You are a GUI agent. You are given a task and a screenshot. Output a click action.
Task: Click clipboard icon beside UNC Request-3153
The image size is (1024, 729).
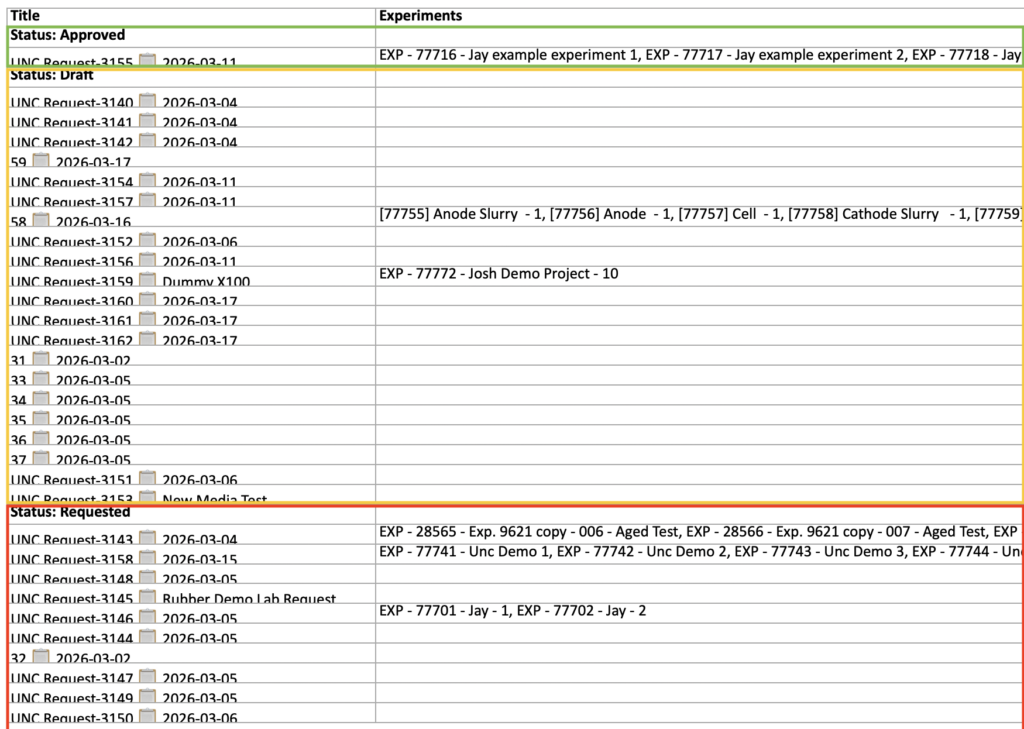tap(147, 498)
